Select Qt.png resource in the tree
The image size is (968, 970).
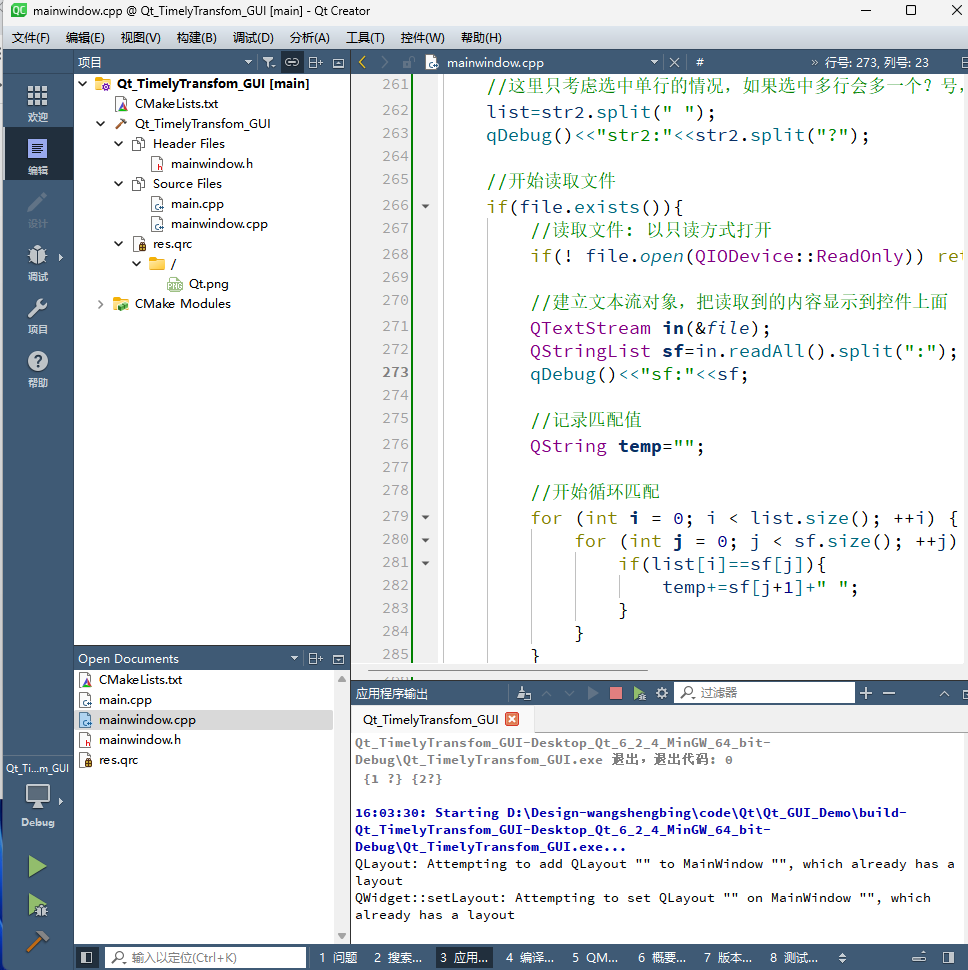[x=208, y=284]
